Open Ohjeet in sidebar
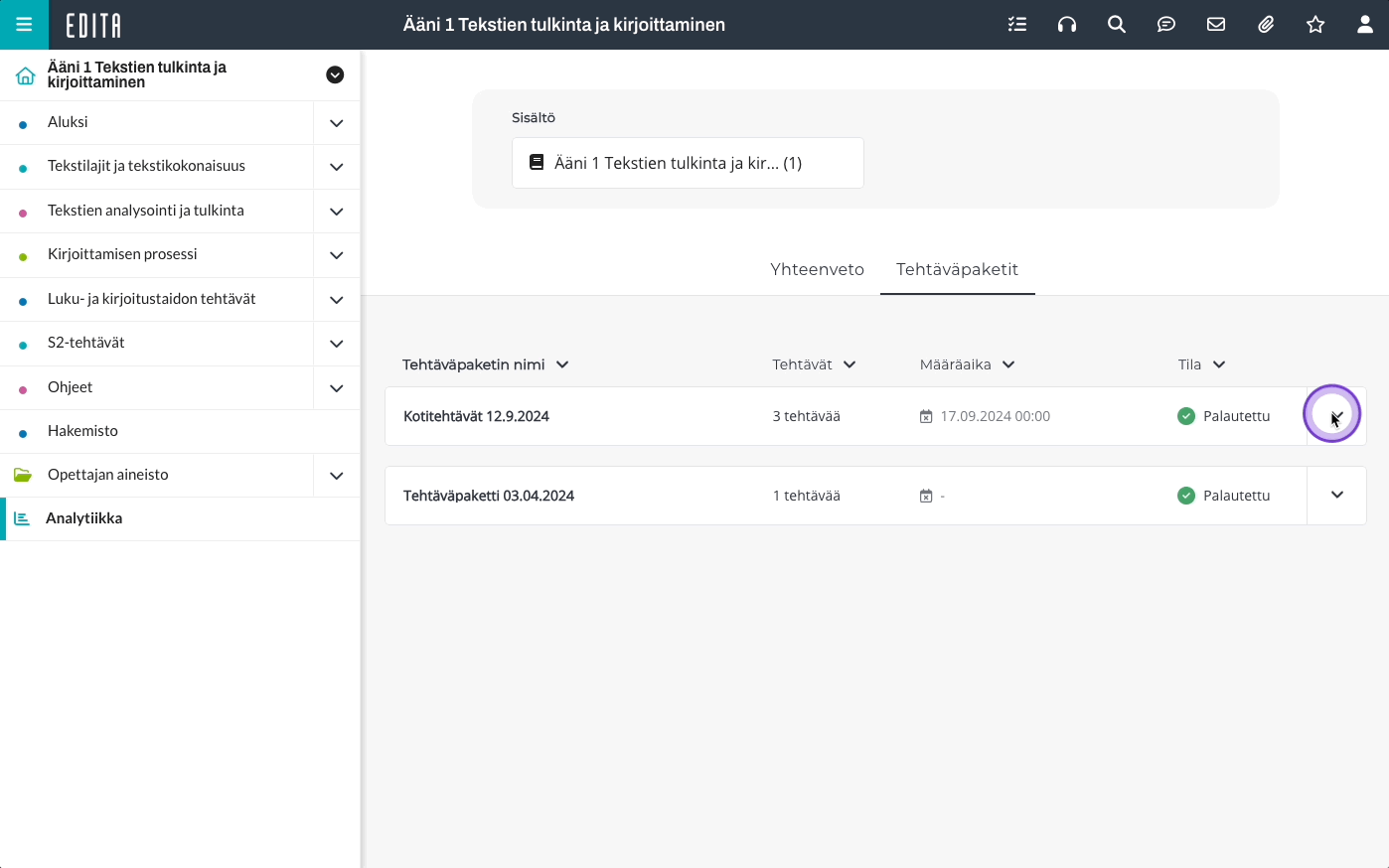The height and width of the screenshot is (868, 1389). coord(70,387)
